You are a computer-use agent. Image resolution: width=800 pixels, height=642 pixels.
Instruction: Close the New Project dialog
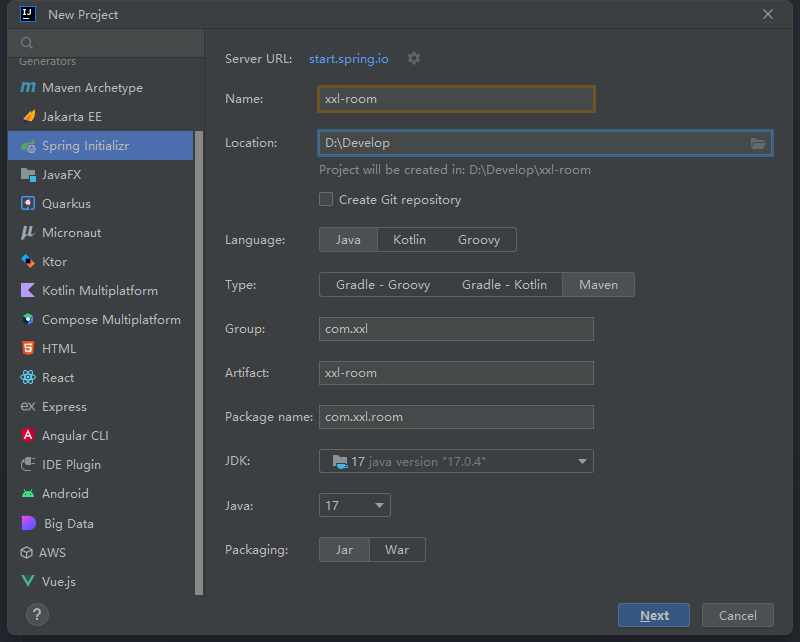pyautogui.click(x=768, y=14)
